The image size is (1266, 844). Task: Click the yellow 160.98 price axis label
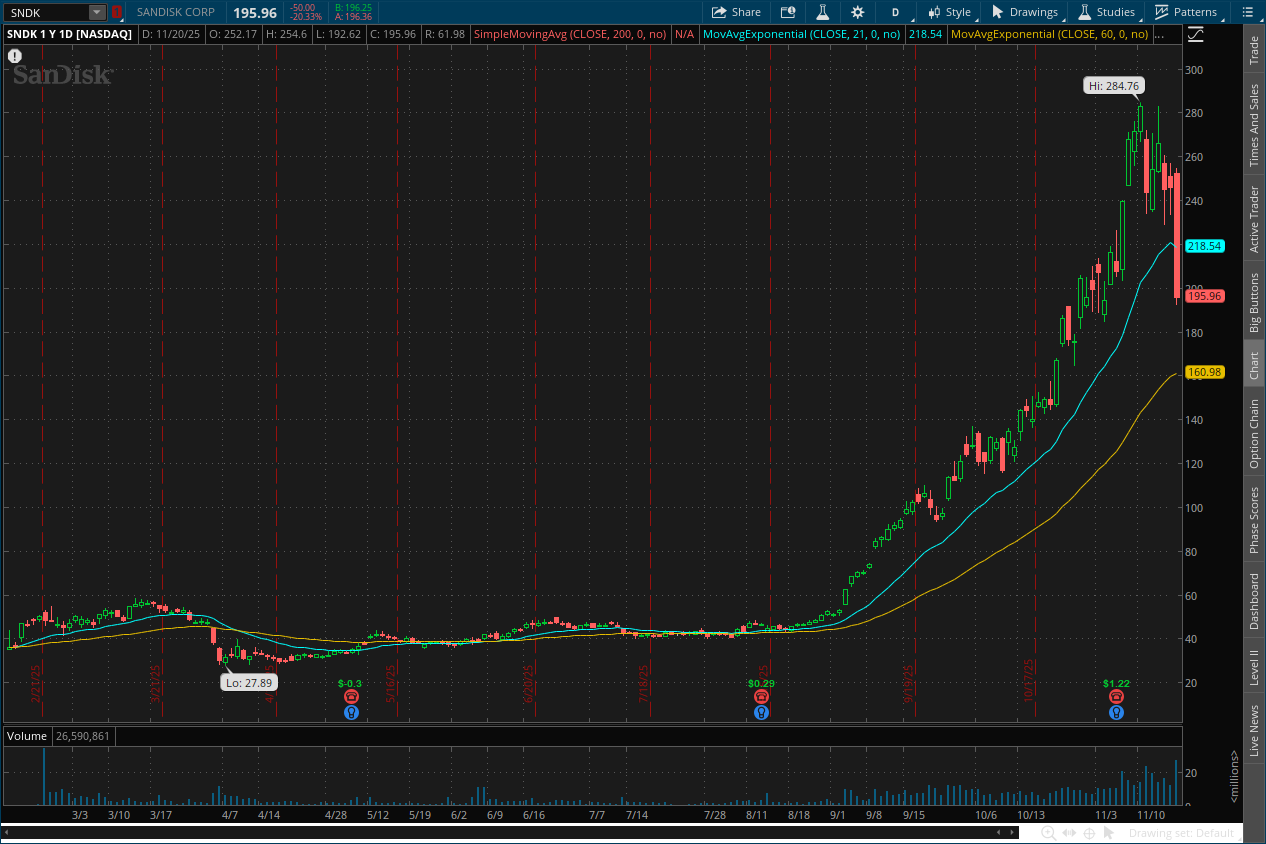coord(1205,372)
